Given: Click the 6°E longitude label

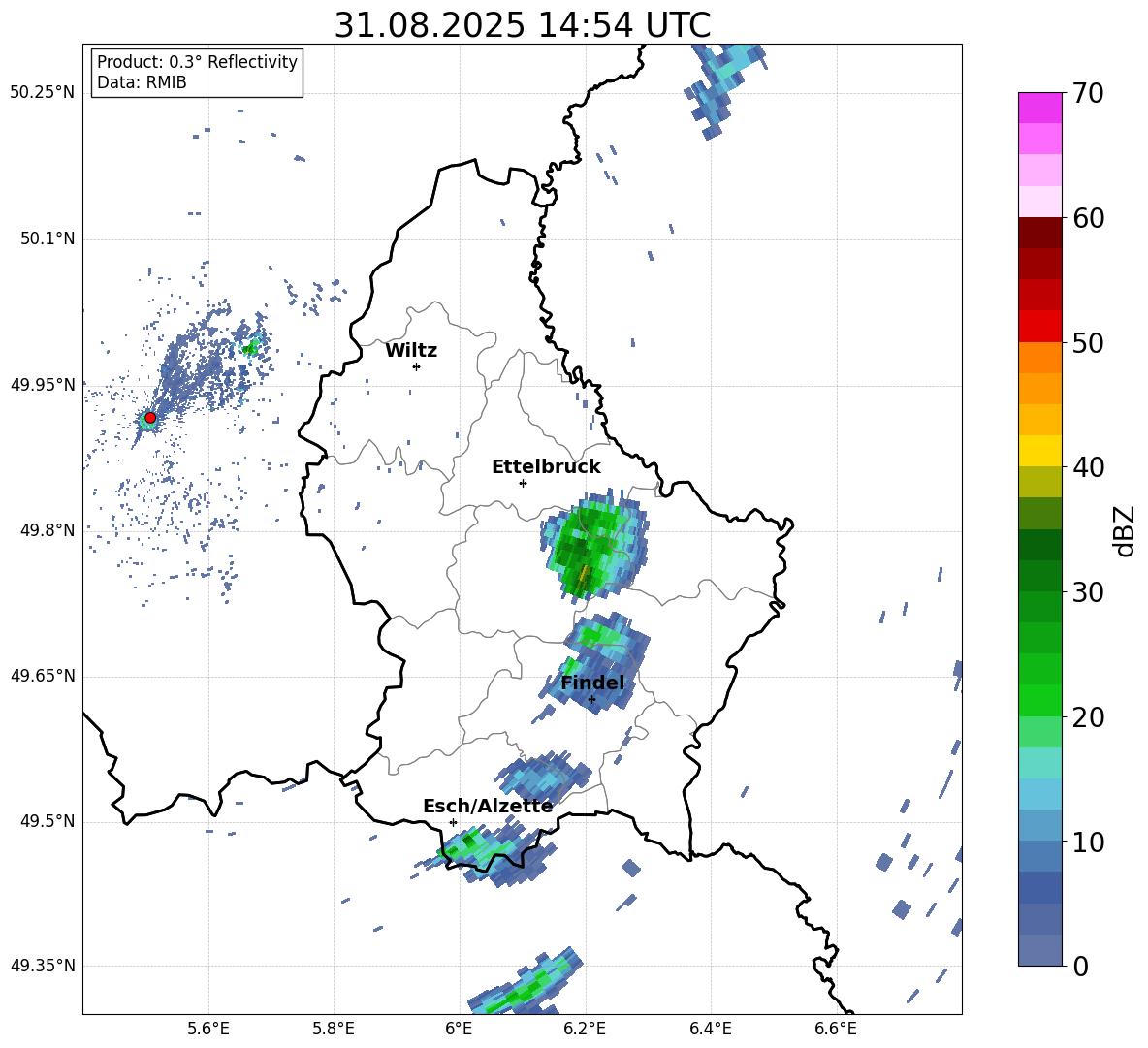Looking at the screenshot, I should 459,1030.
